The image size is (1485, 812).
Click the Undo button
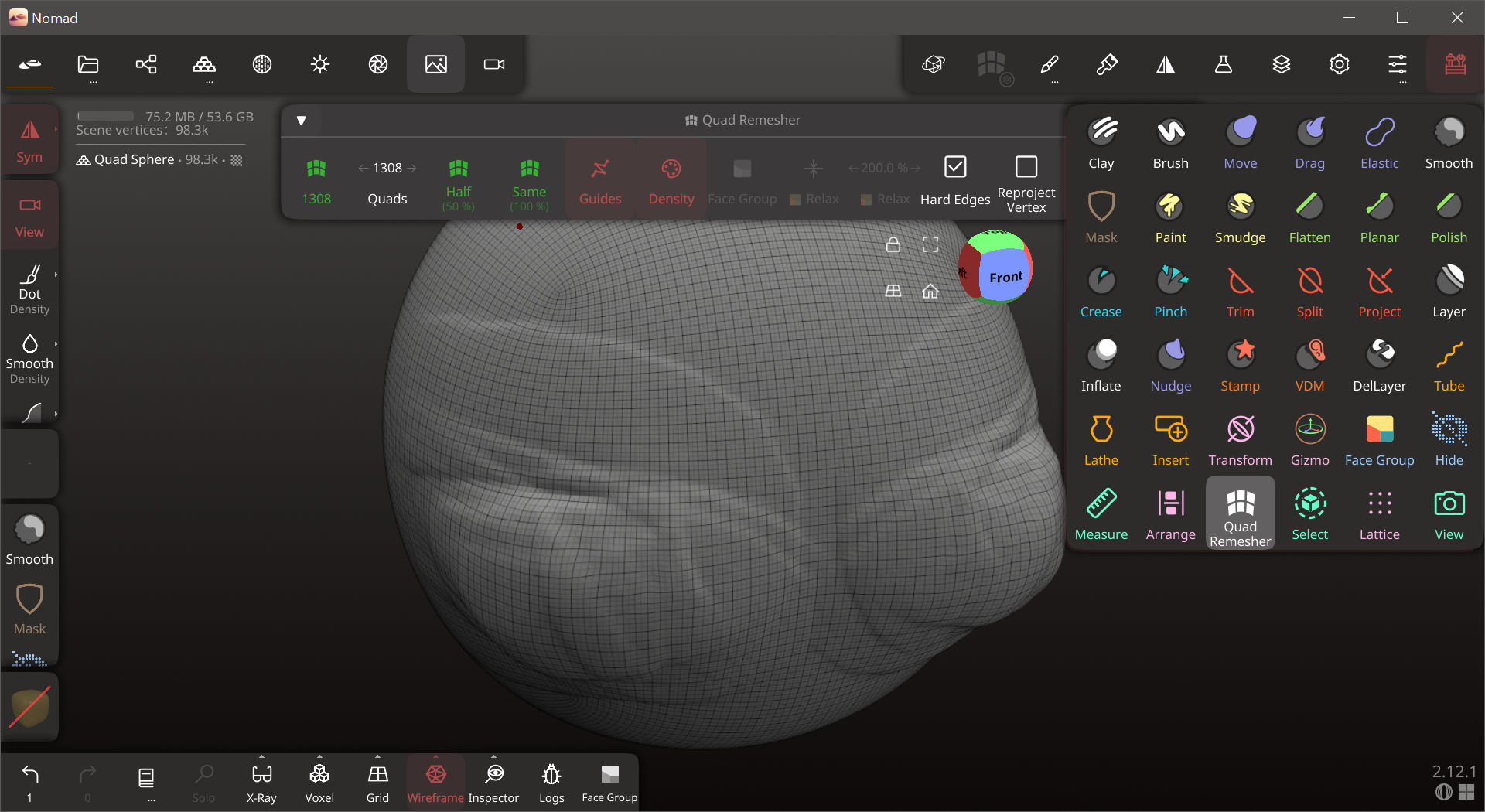click(30, 782)
